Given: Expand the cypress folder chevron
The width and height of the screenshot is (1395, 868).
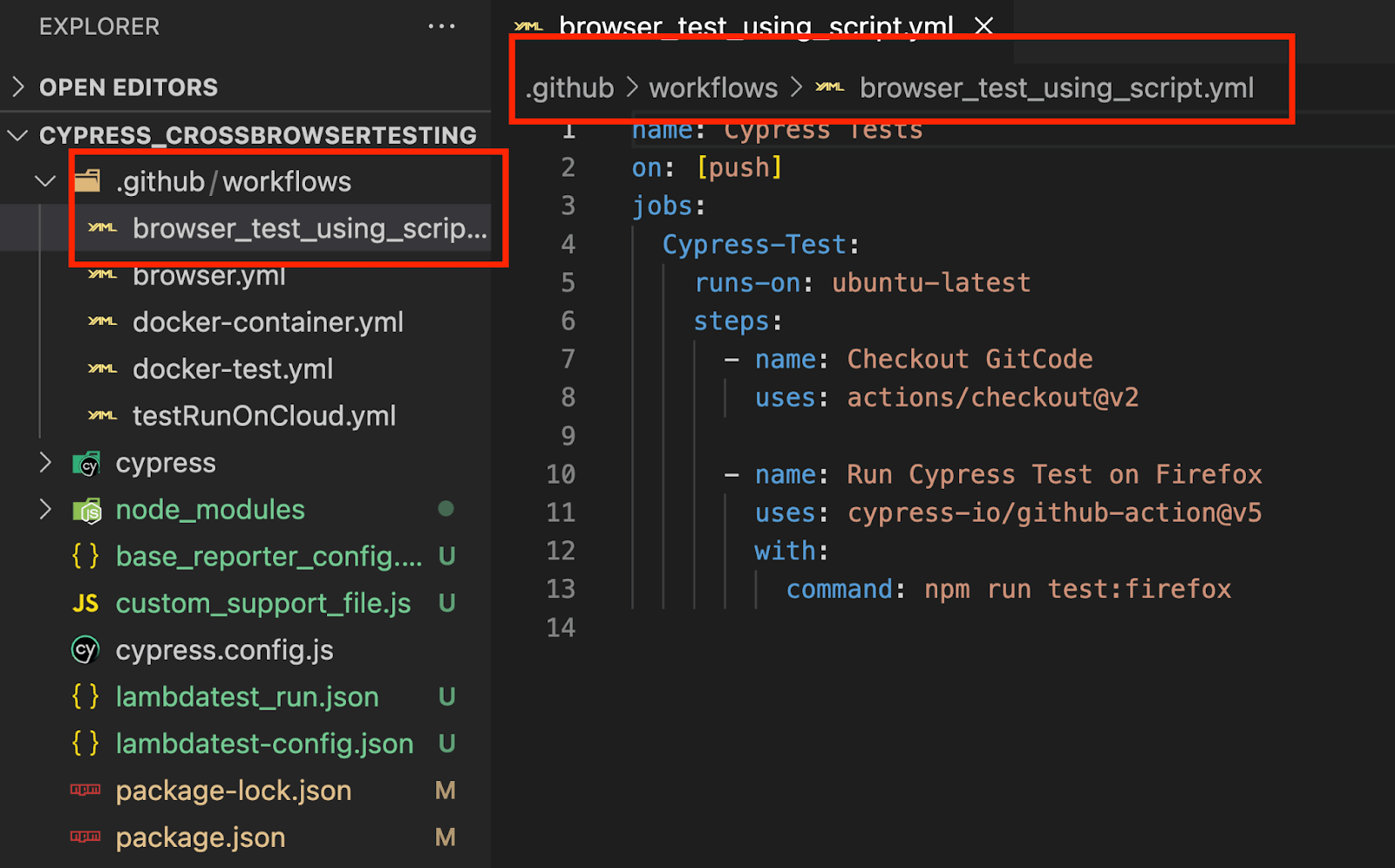Looking at the screenshot, I should (45, 463).
